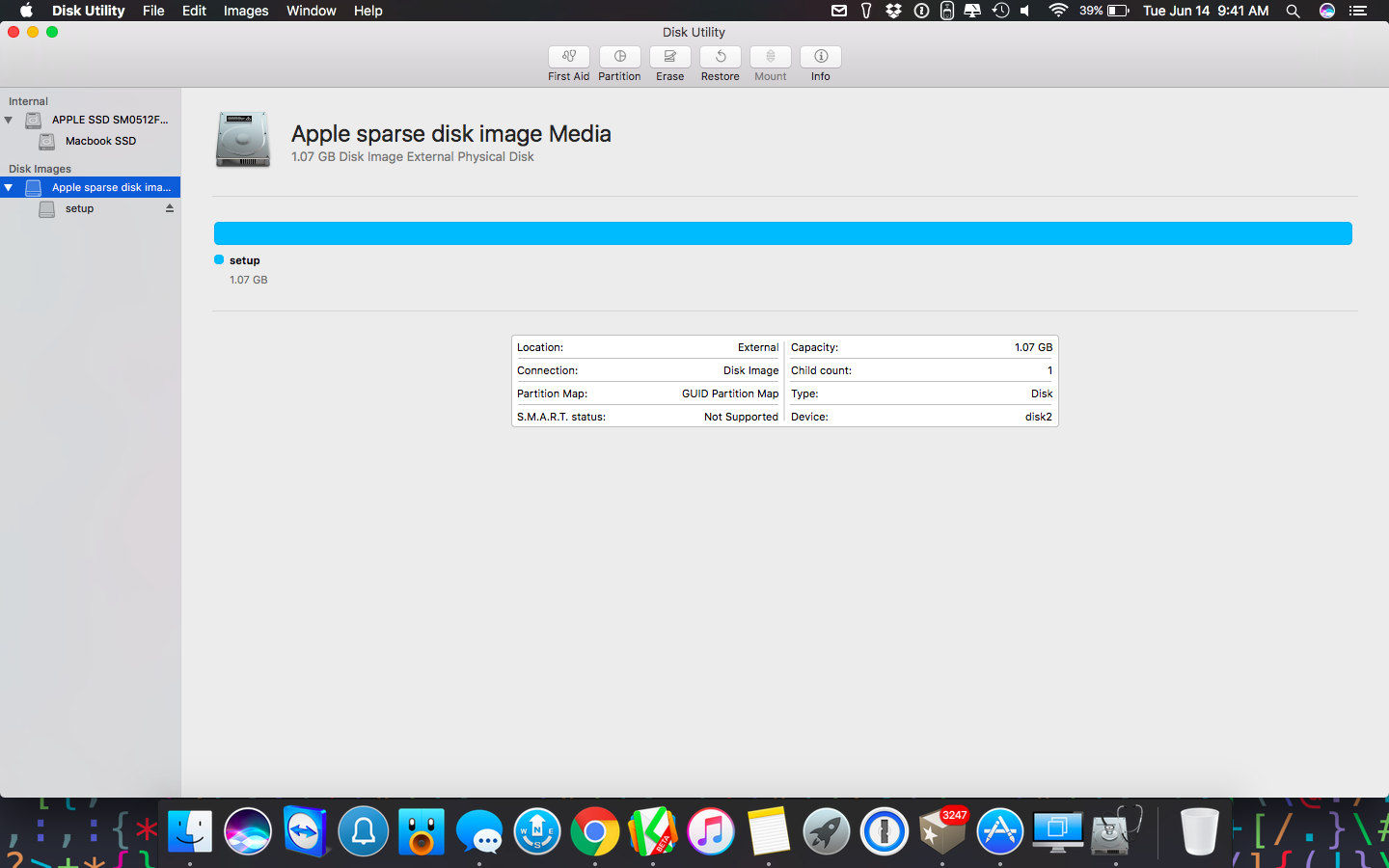The height and width of the screenshot is (868, 1389).
Task: Run First Aid from the toolbar
Action: 569,57
